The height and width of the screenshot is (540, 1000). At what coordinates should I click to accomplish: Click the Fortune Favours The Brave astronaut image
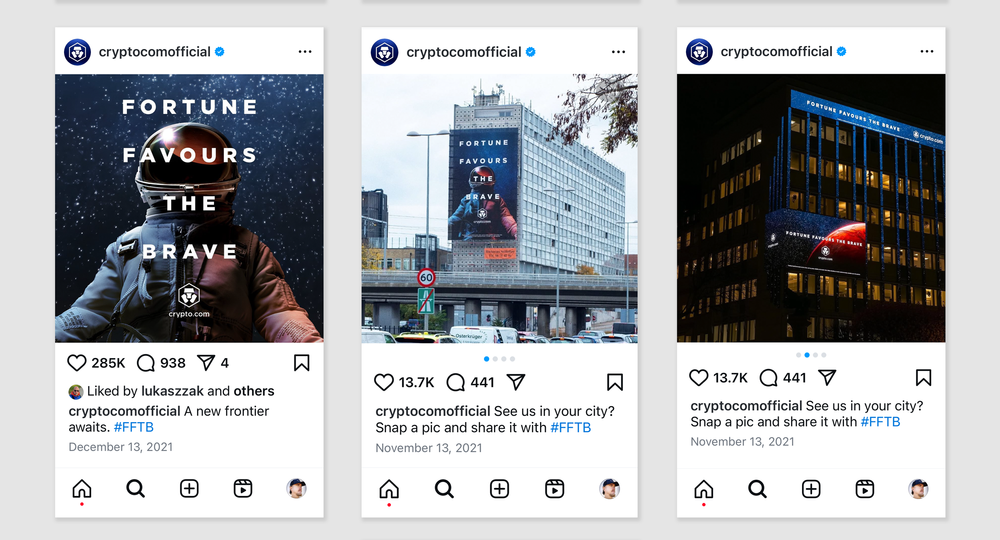[x=189, y=208]
